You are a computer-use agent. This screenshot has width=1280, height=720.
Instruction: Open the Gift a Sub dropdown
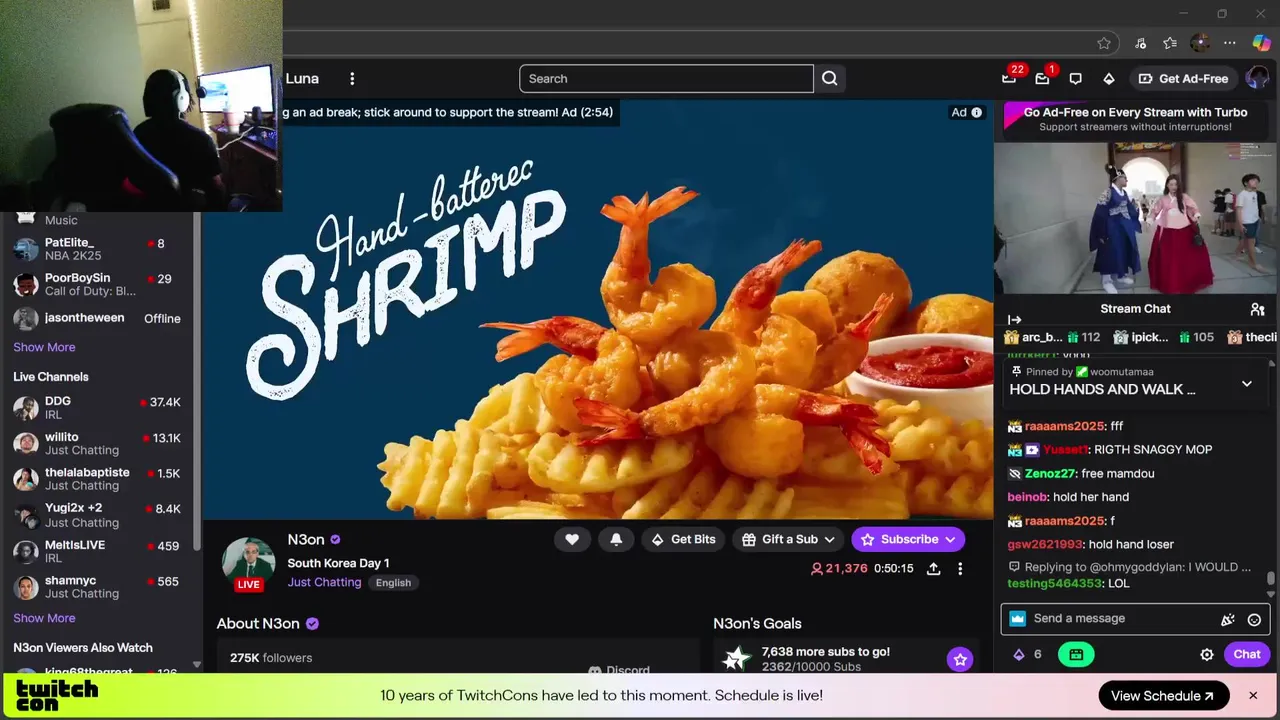point(789,539)
